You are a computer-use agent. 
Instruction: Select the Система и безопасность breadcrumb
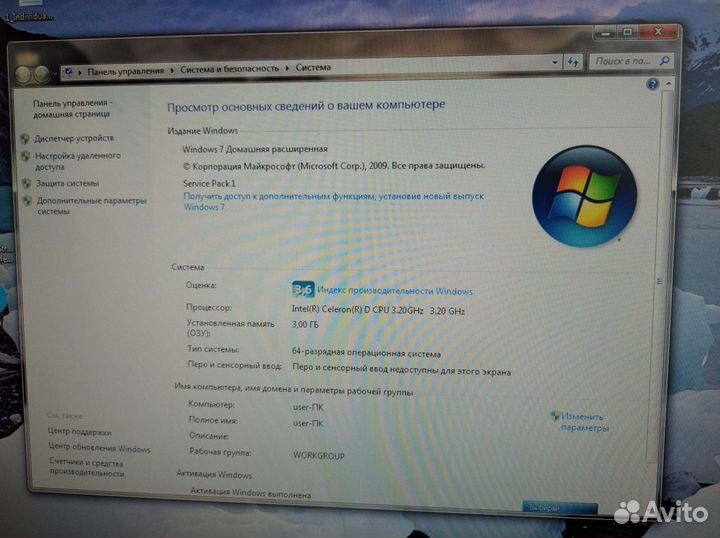[x=230, y=69]
